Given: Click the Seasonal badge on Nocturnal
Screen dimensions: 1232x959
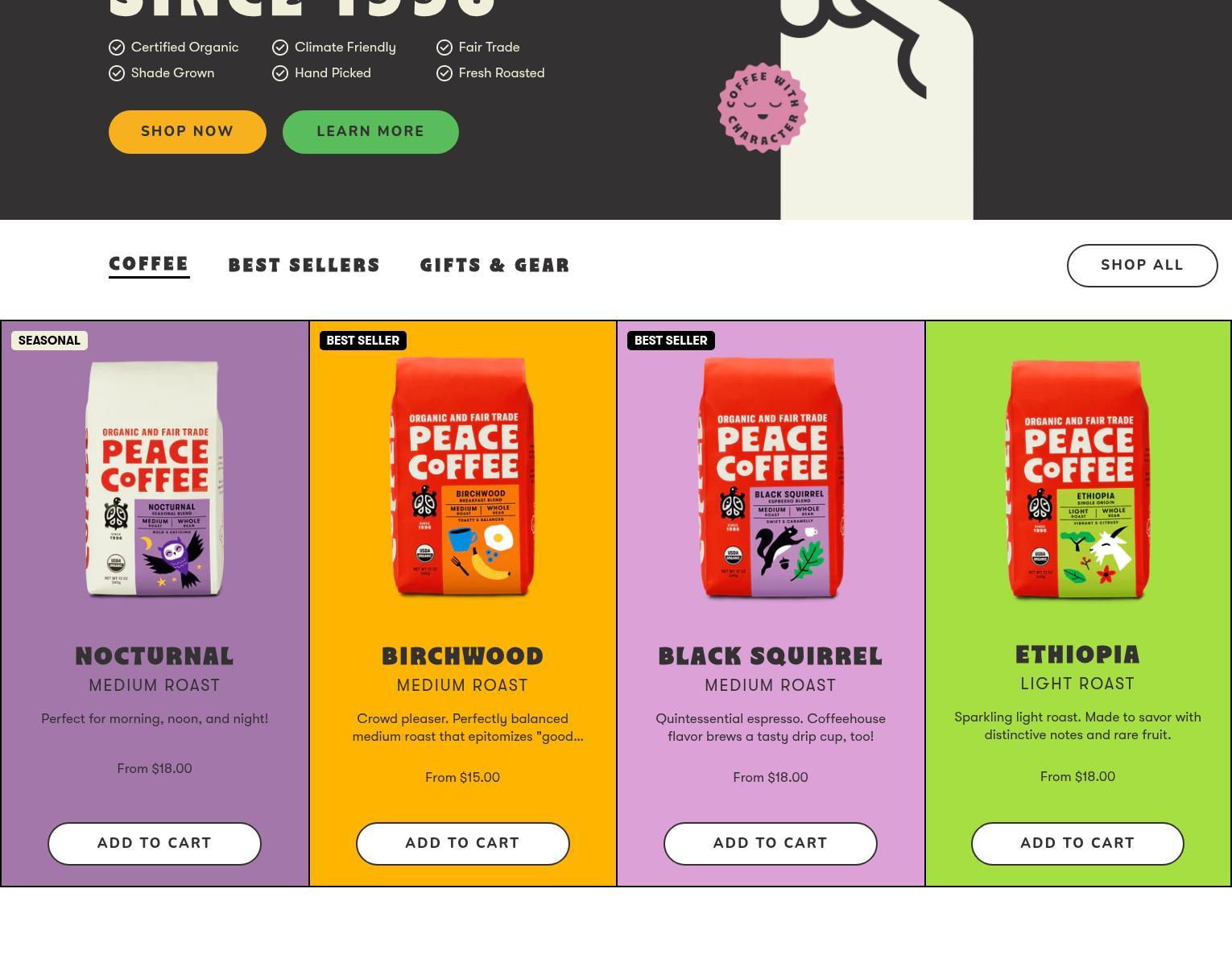Looking at the screenshot, I should pos(49,341).
